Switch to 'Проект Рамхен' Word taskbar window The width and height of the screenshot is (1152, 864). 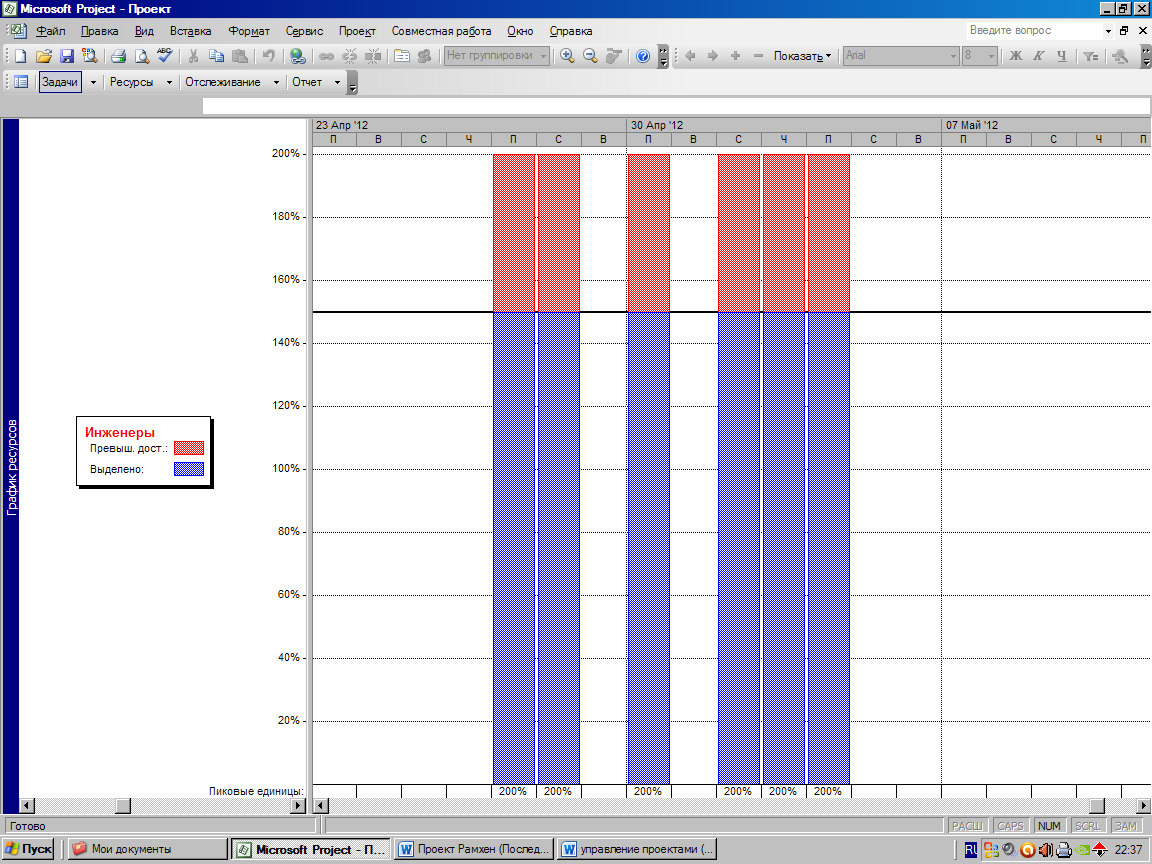(x=474, y=849)
